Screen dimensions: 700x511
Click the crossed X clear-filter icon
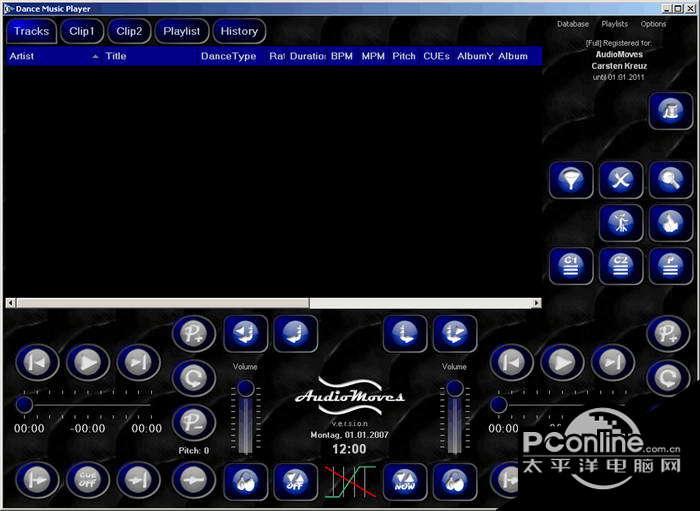point(621,180)
